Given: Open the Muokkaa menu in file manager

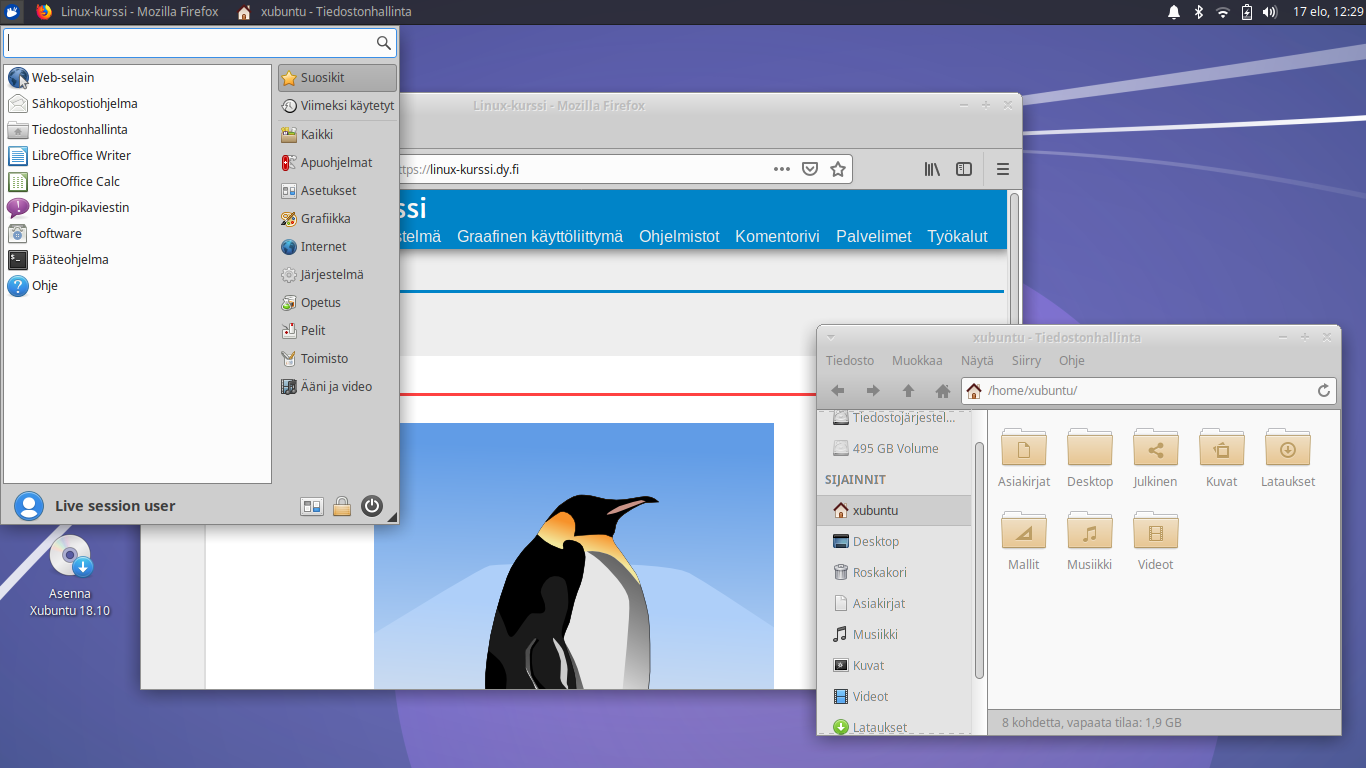Looking at the screenshot, I should [x=917, y=360].
